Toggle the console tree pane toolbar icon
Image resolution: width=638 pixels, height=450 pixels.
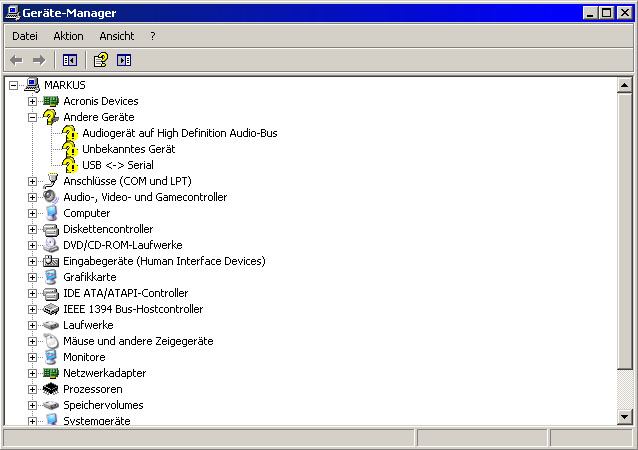pos(70,61)
